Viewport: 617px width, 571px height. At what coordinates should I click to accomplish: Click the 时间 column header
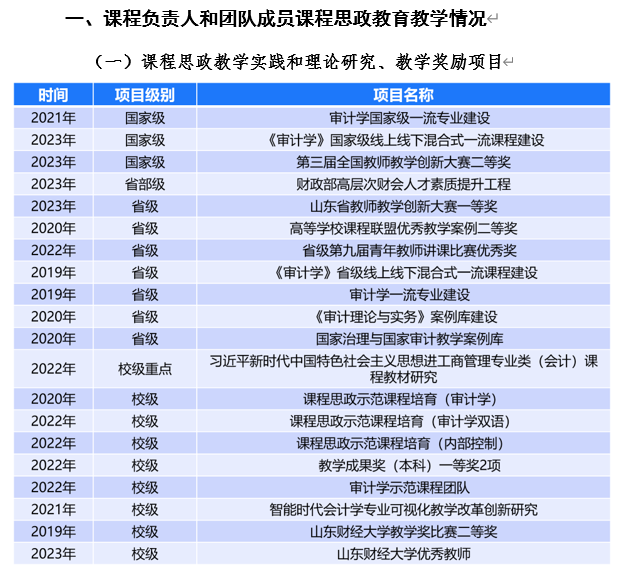pyautogui.click(x=53, y=95)
